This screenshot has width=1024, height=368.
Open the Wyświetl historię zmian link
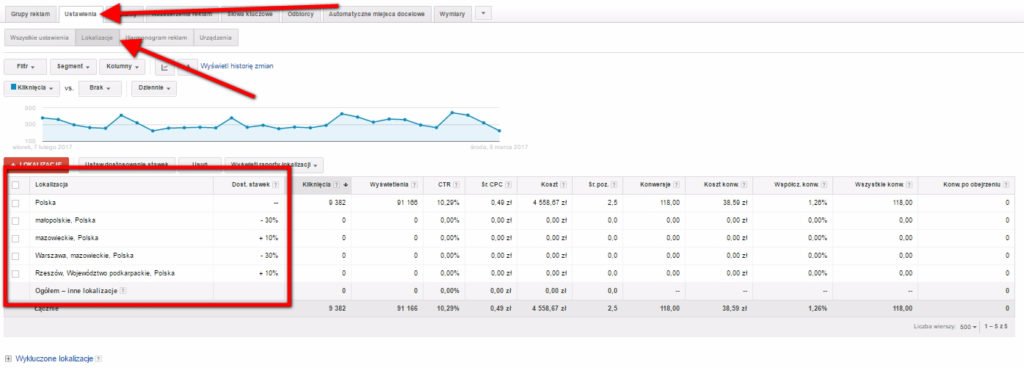(x=237, y=66)
